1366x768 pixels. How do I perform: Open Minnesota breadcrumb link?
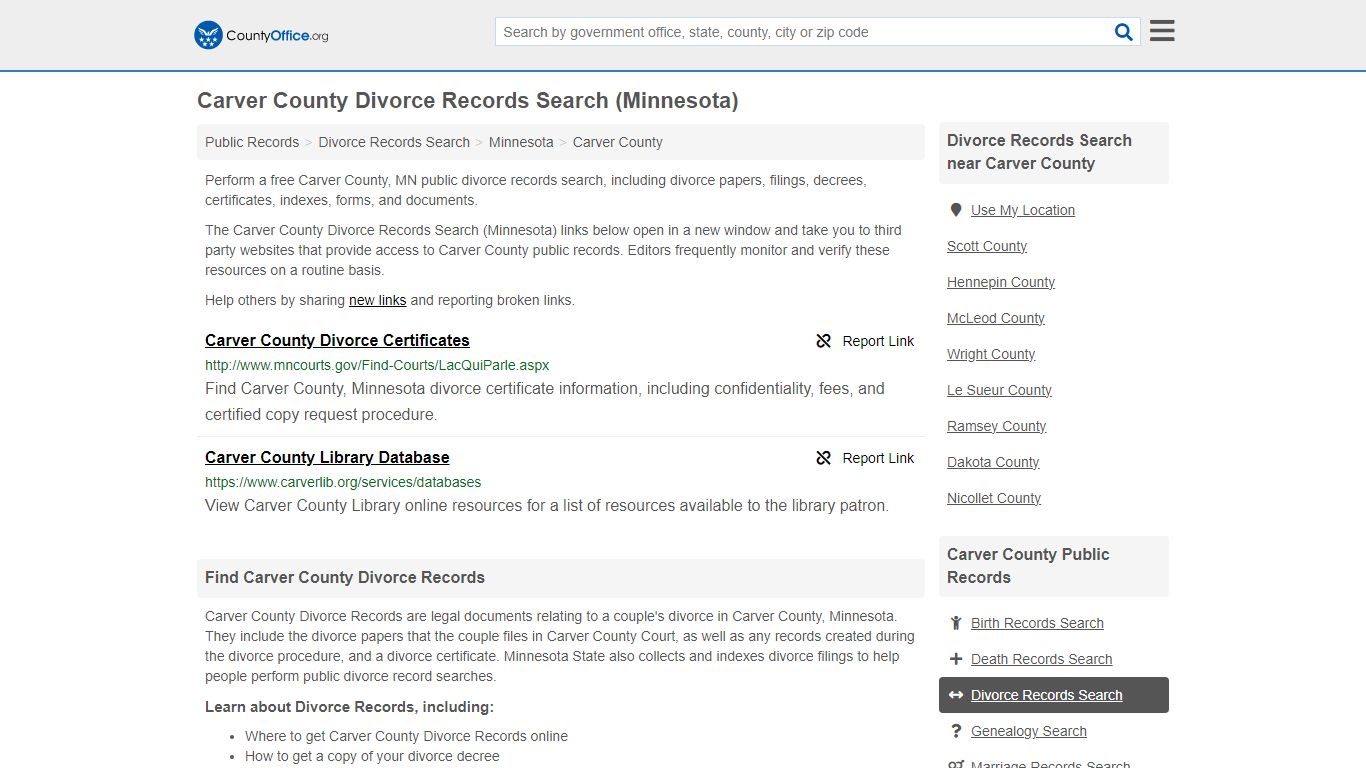(x=521, y=142)
